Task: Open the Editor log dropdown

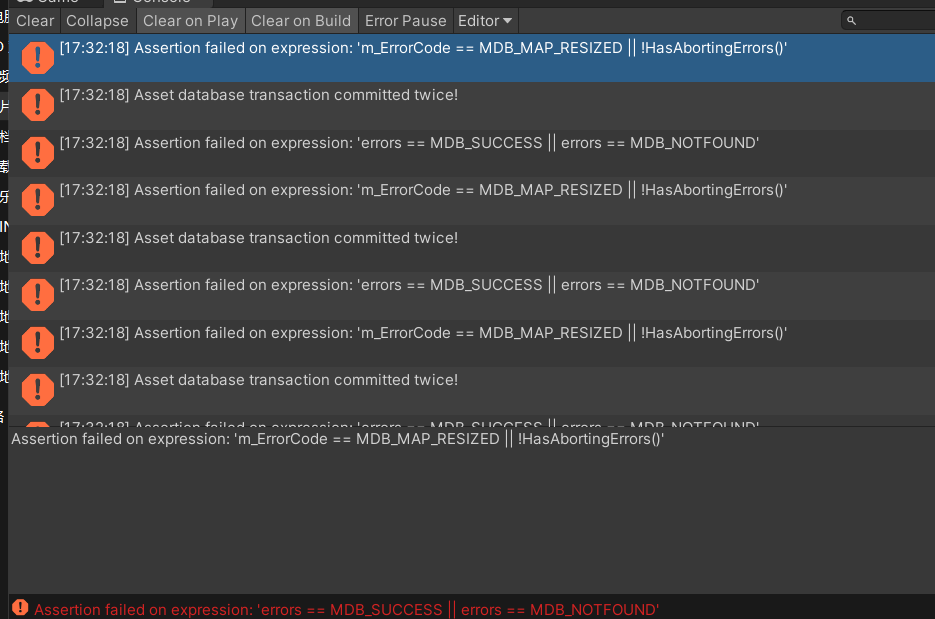Action: click(x=484, y=20)
